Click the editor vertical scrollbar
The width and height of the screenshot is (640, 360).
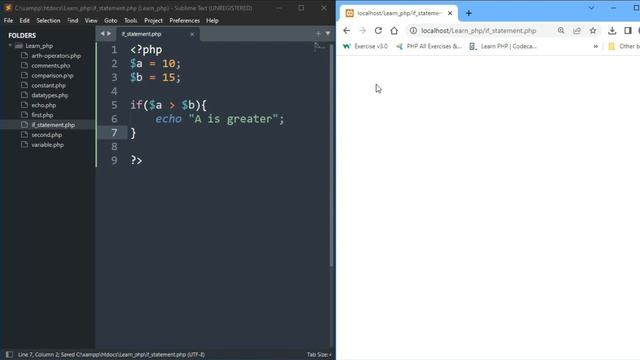[x=331, y=155]
